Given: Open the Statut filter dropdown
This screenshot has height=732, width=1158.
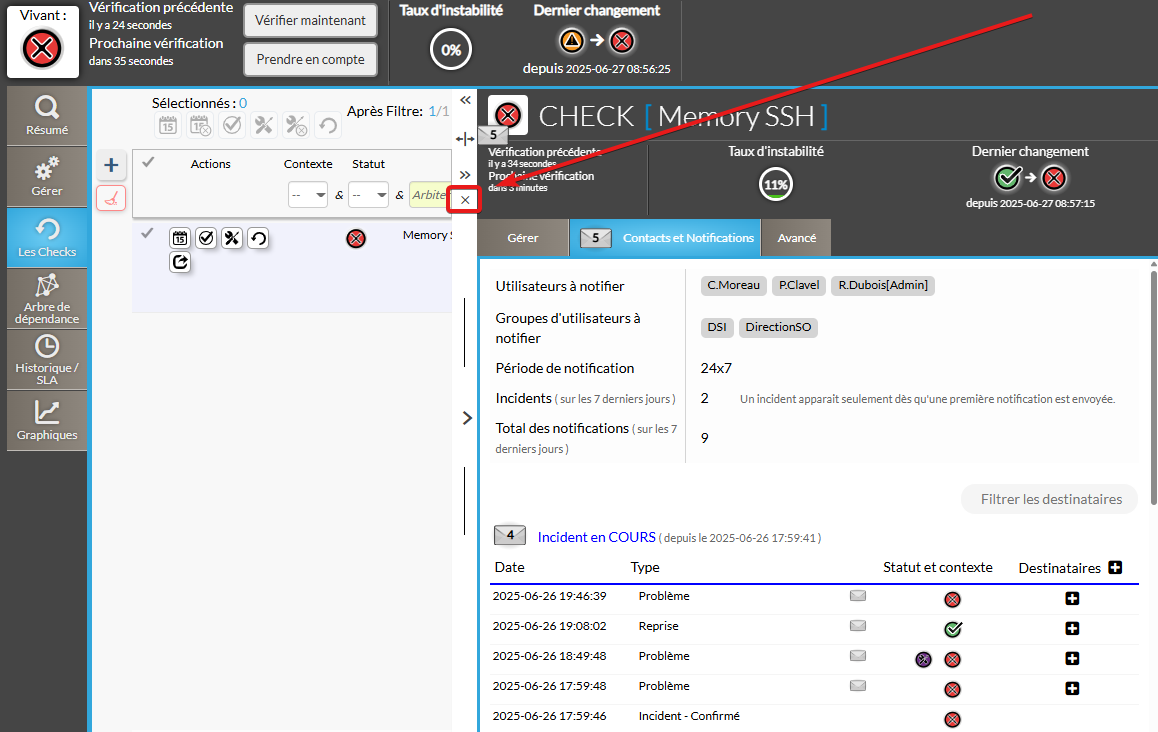Looking at the screenshot, I should point(368,195).
